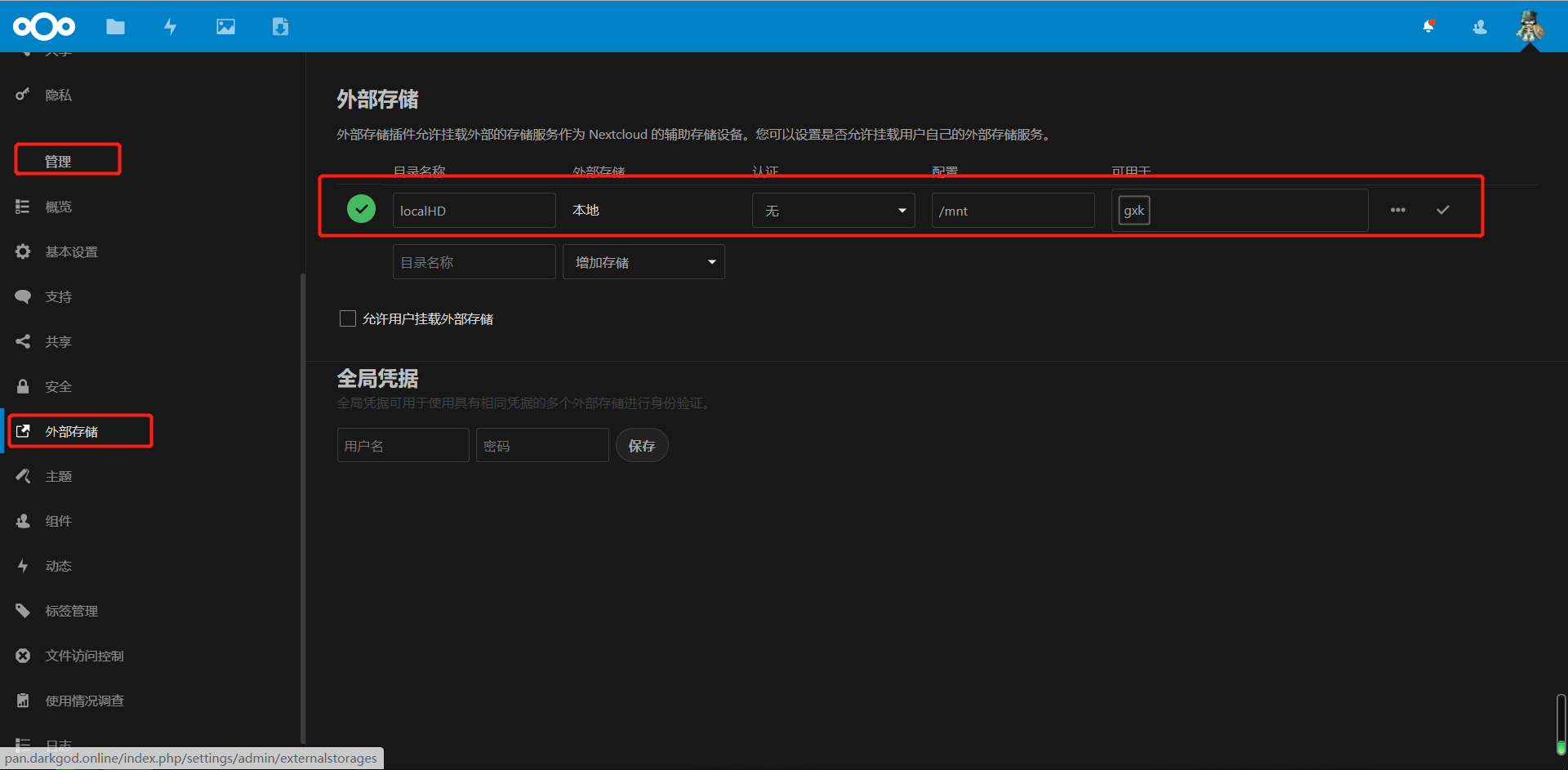Click the file access control icon
Viewport: 1568px width, 770px height.
[23, 656]
